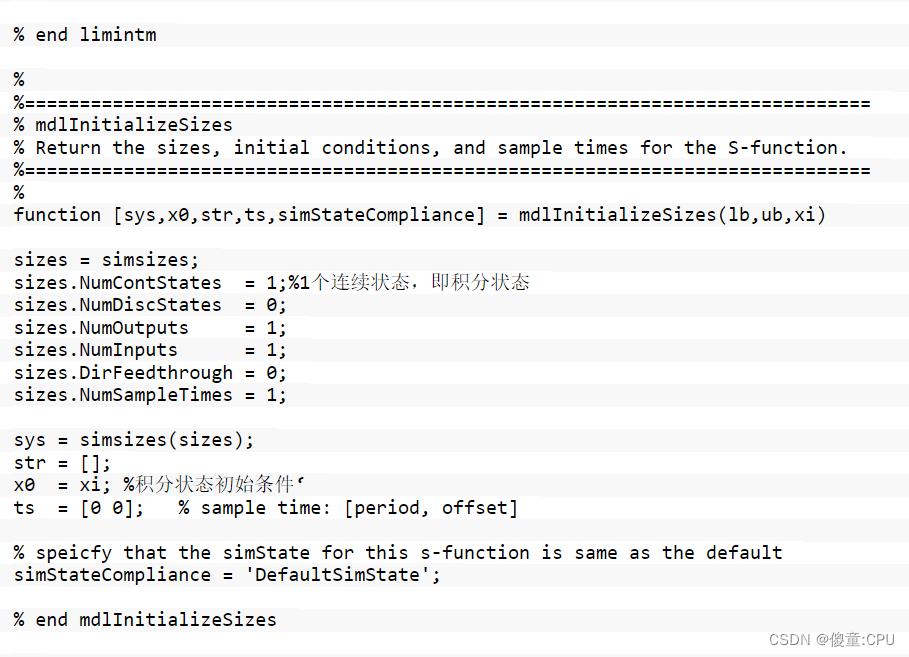Place cursor on 'sizes.NumContStates' line
The image size is (909, 657).
point(117,283)
